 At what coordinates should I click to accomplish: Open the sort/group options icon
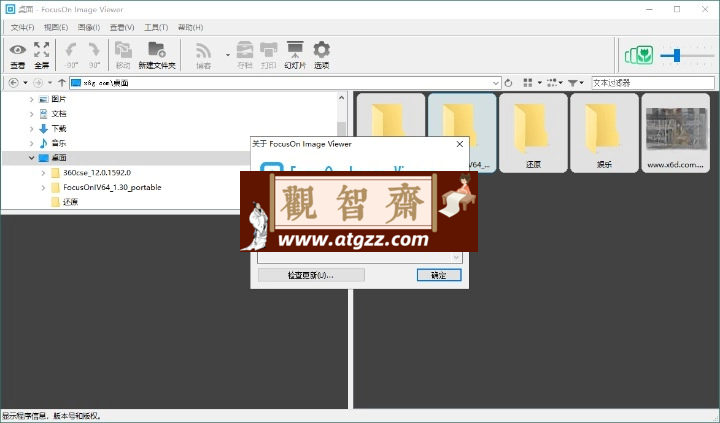552,83
